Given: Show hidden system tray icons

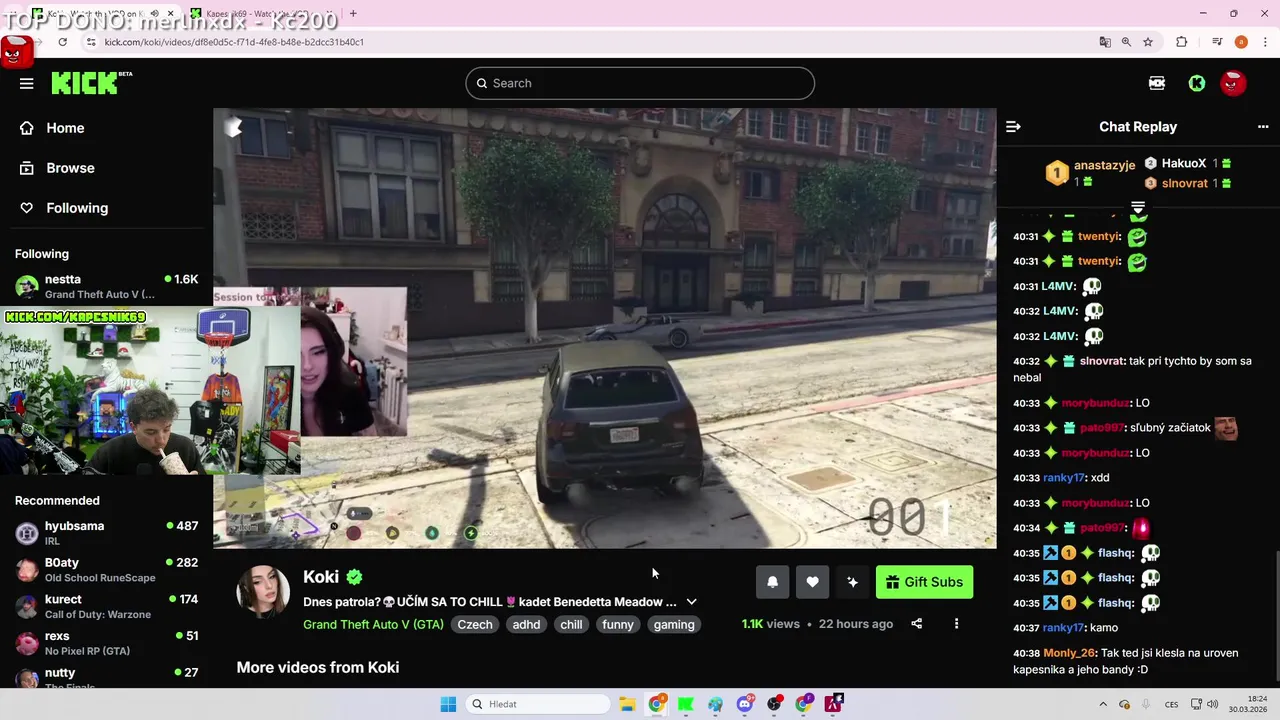Looking at the screenshot, I should coord(1105,704).
